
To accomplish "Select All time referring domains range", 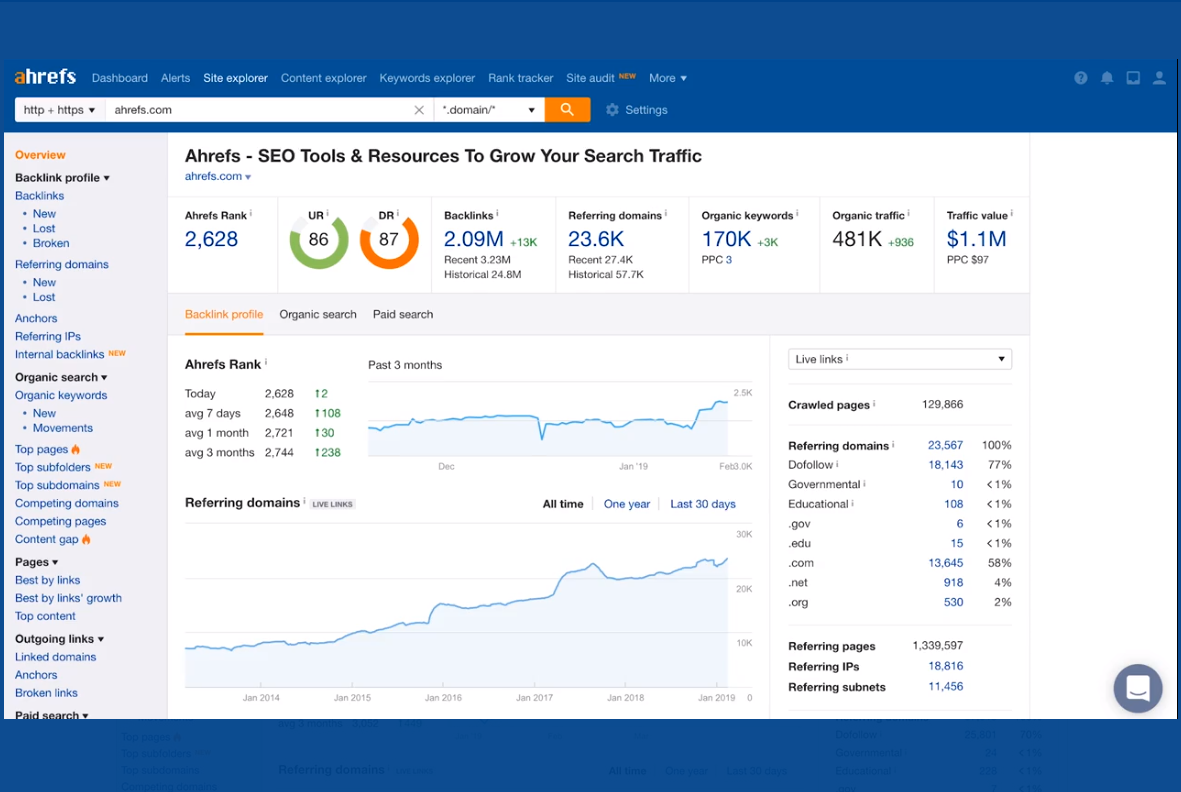I will pyautogui.click(x=563, y=504).
